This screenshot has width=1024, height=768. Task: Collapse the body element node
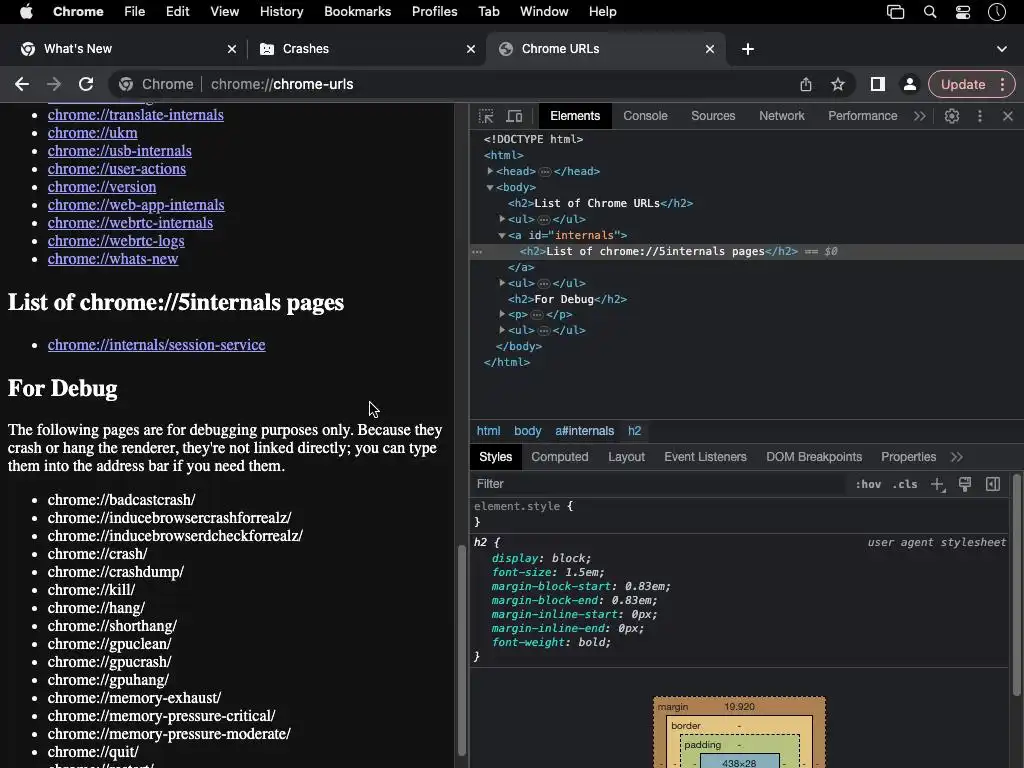(x=490, y=187)
